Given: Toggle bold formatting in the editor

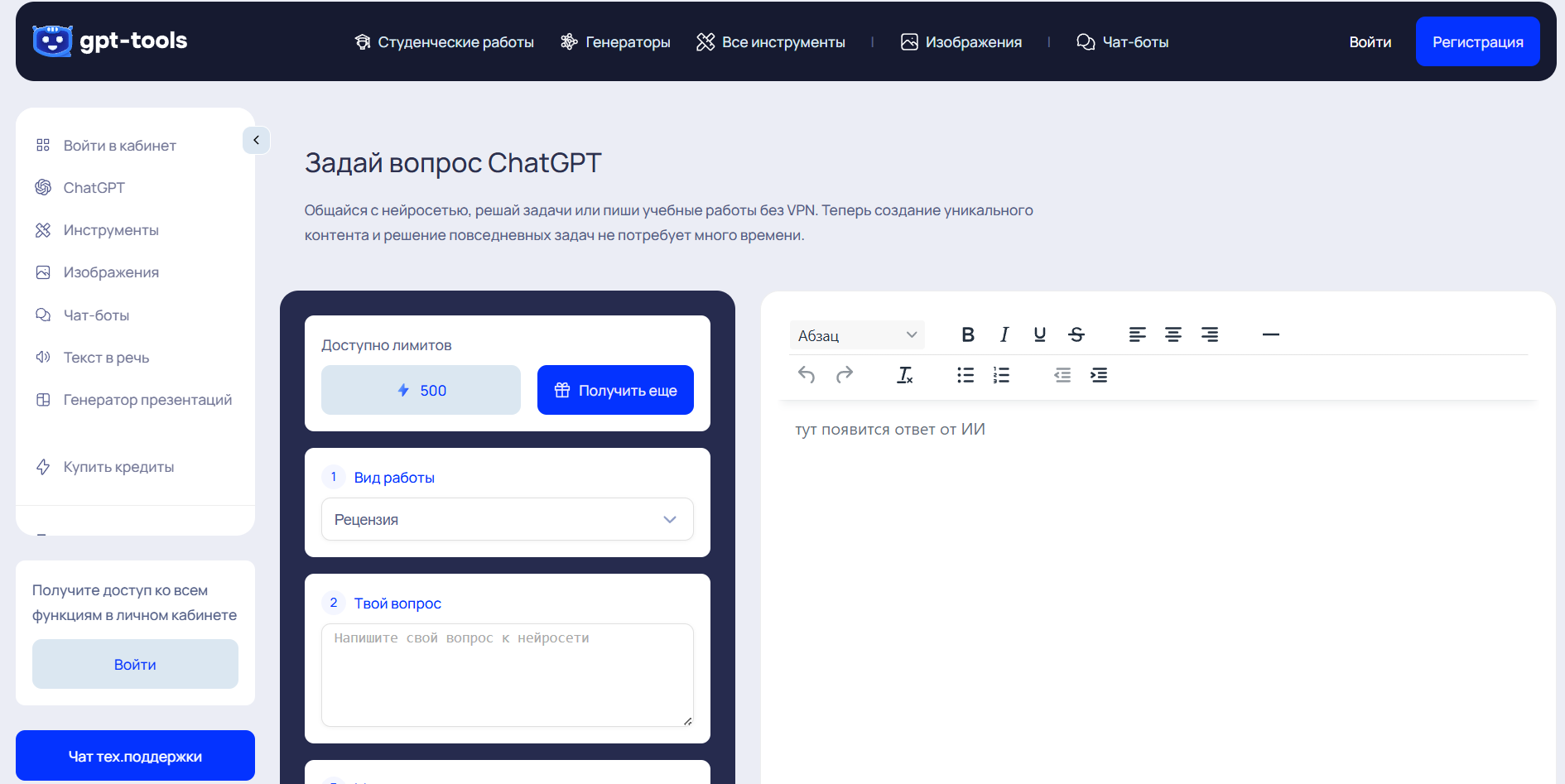Looking at the screenshot, I should point(967,334).
